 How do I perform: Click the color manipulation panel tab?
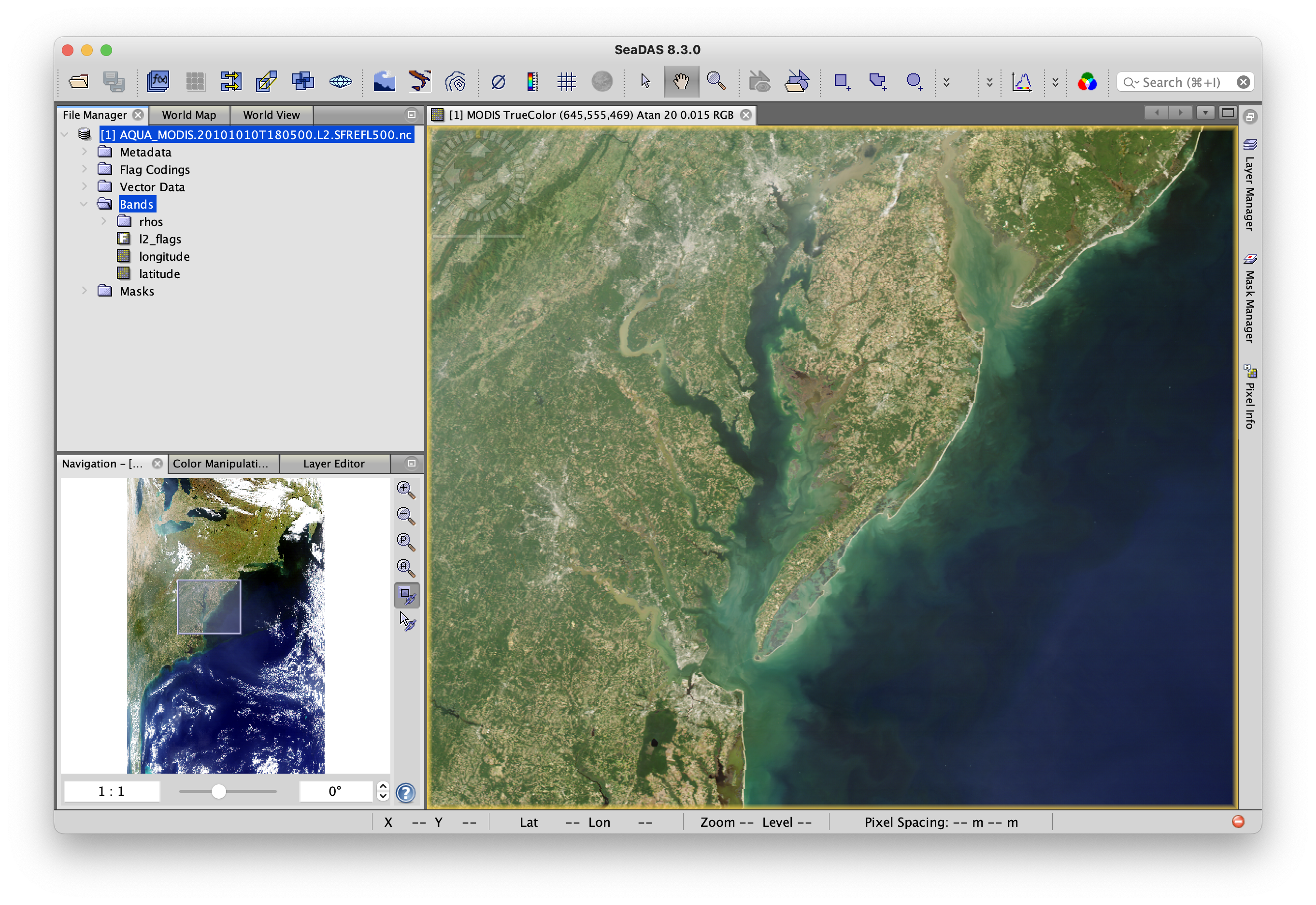click(x=221, y=463)
